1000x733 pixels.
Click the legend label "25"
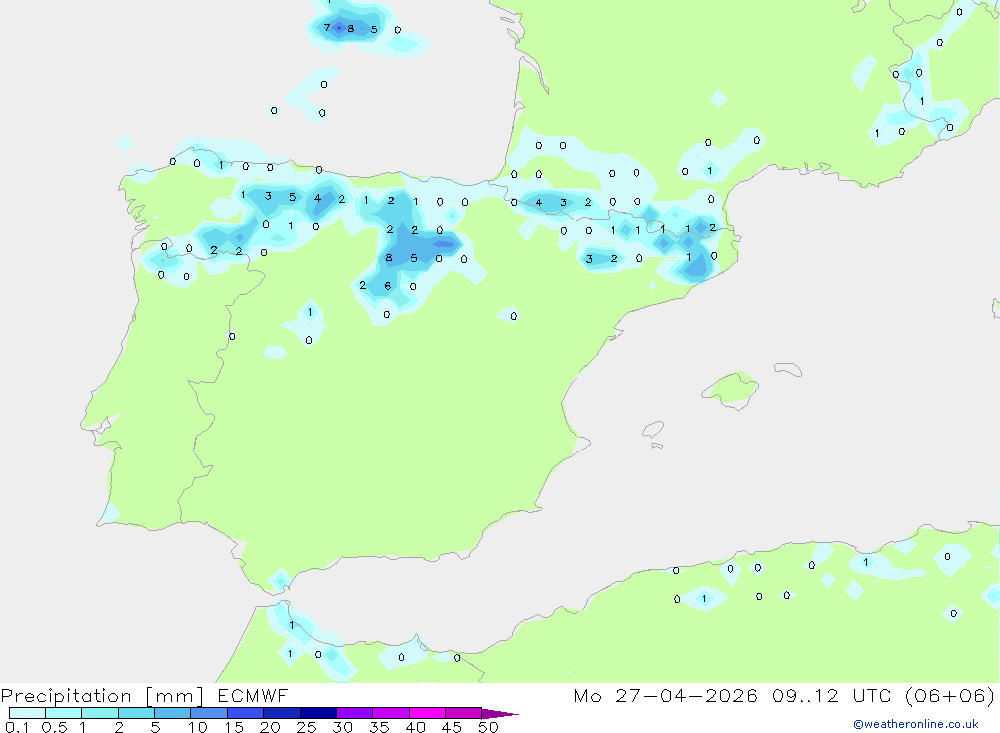(x=306, y=727)
